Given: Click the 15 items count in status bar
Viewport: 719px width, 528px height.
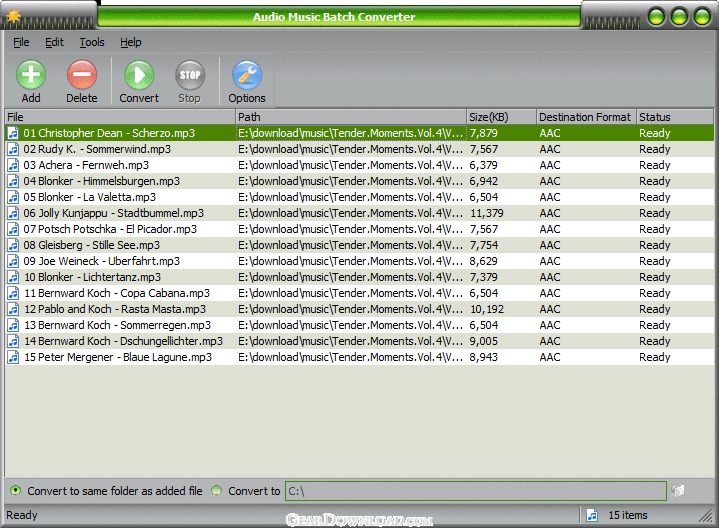Looking at the screenshot, I should [628, 515].
